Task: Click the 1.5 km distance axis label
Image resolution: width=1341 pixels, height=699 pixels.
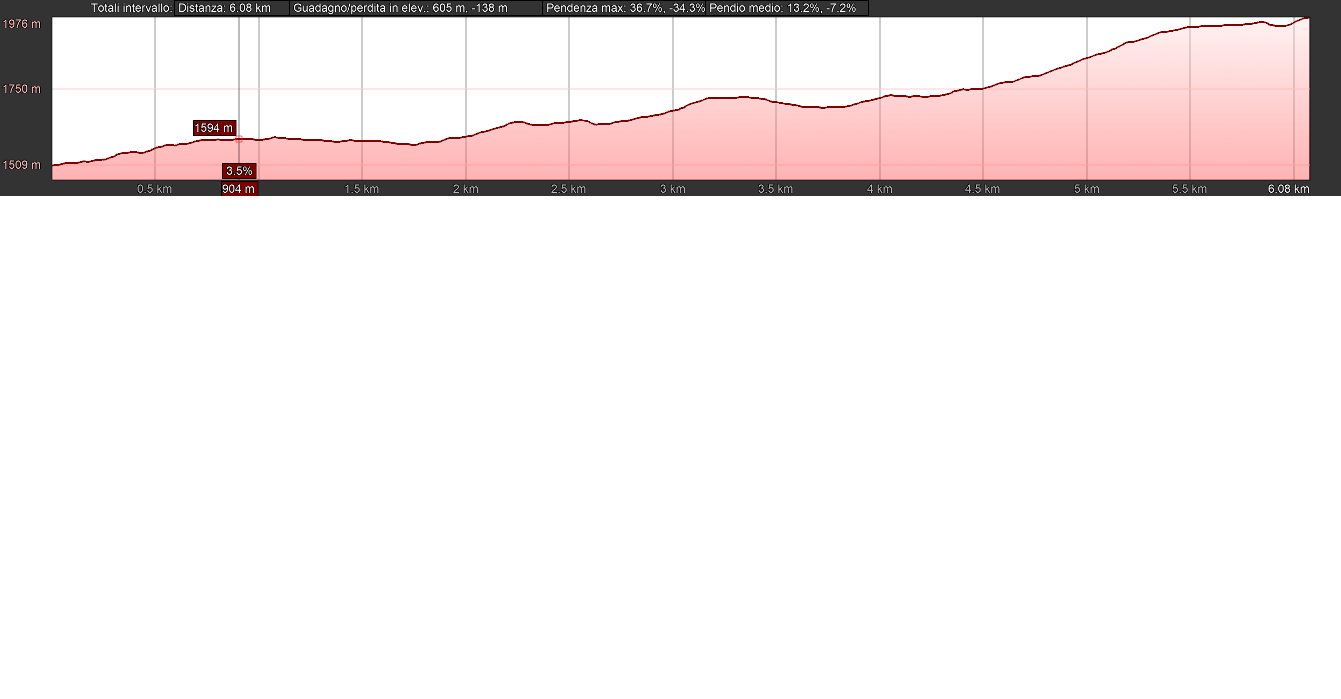Action: click(x=361, y=189)
